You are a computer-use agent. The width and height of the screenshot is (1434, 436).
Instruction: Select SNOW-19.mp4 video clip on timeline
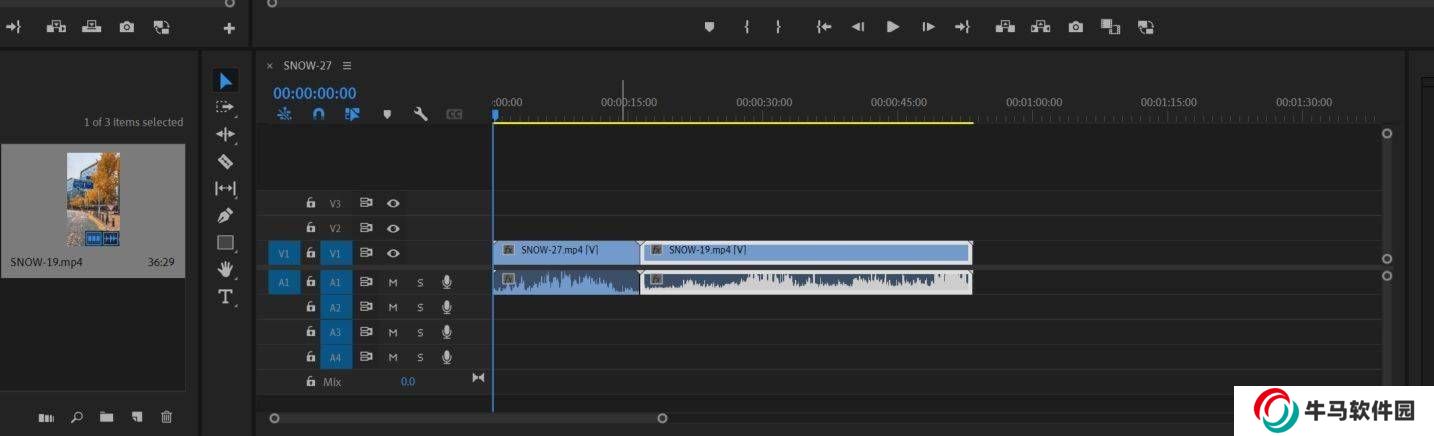806,251
